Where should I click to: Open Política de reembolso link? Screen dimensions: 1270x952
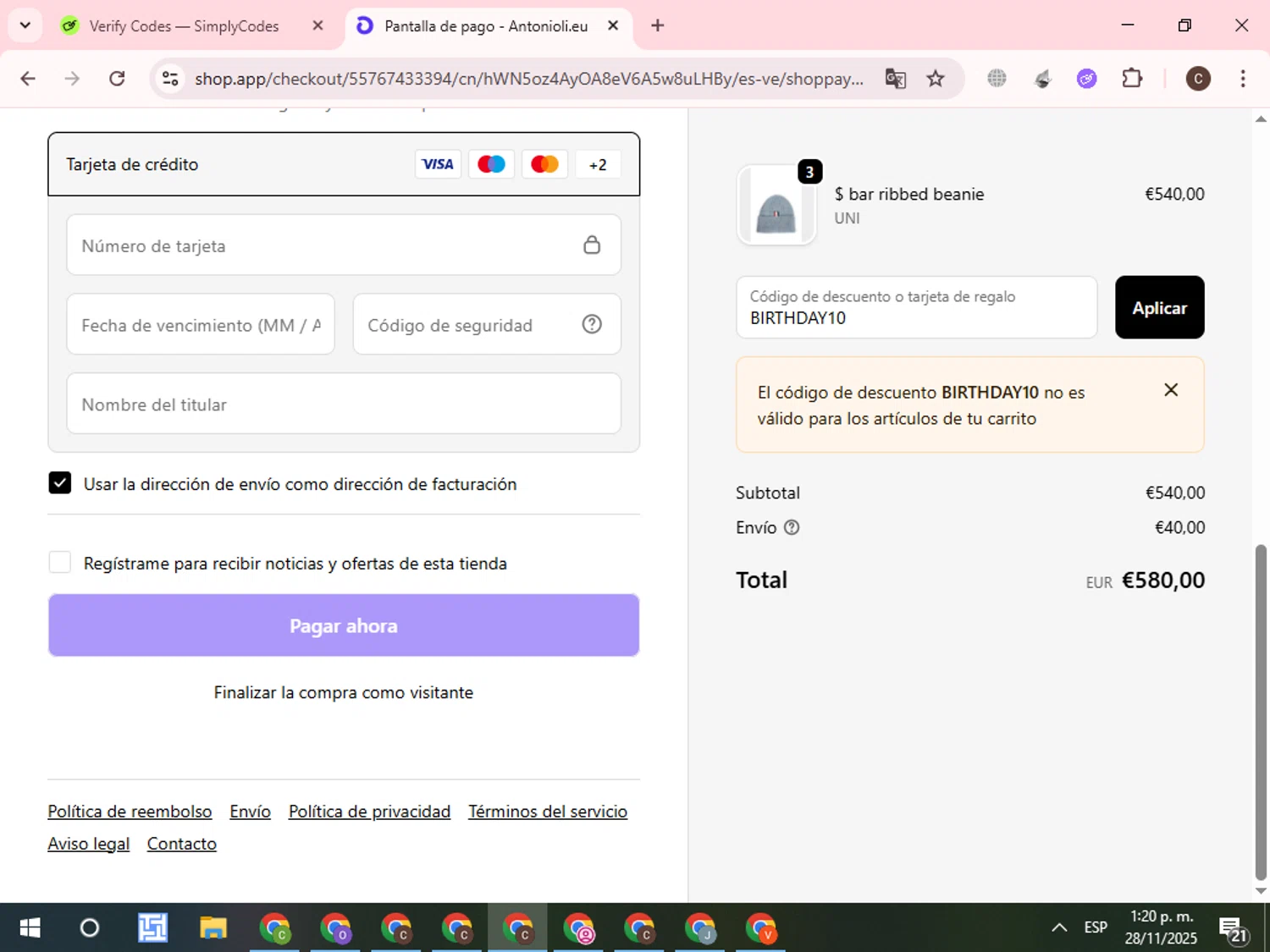point(130,812)
